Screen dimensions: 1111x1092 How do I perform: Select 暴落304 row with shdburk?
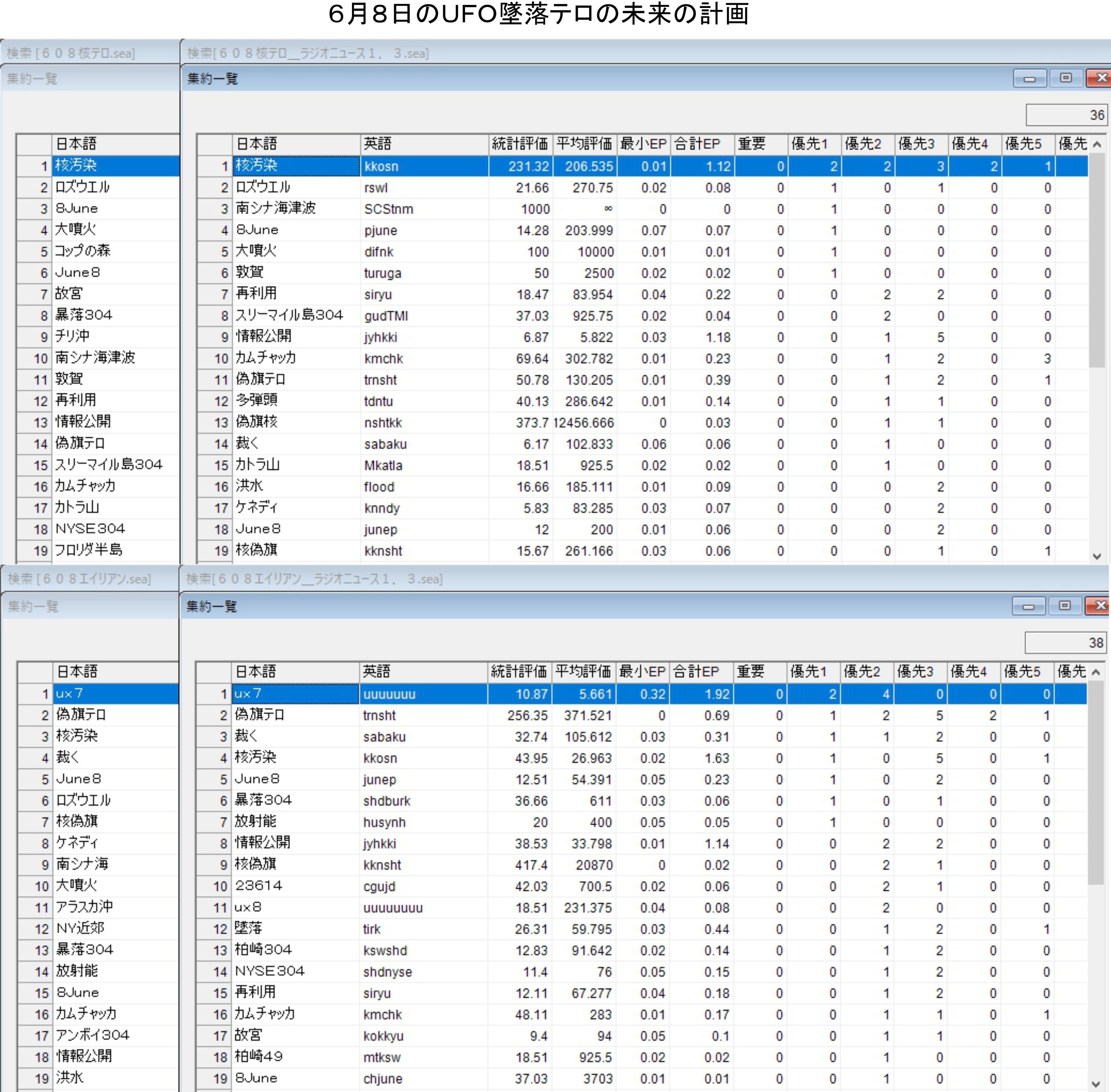(642, 801)
